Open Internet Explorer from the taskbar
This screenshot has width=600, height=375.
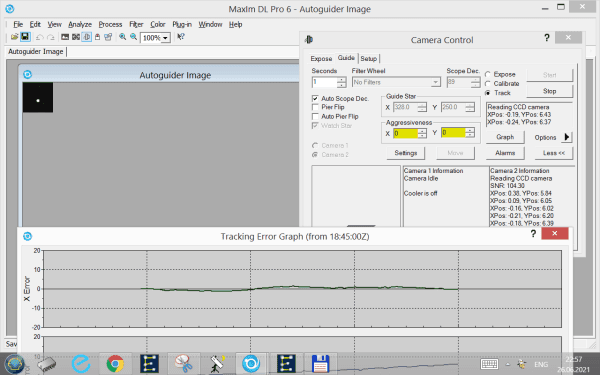coord(80,364)
